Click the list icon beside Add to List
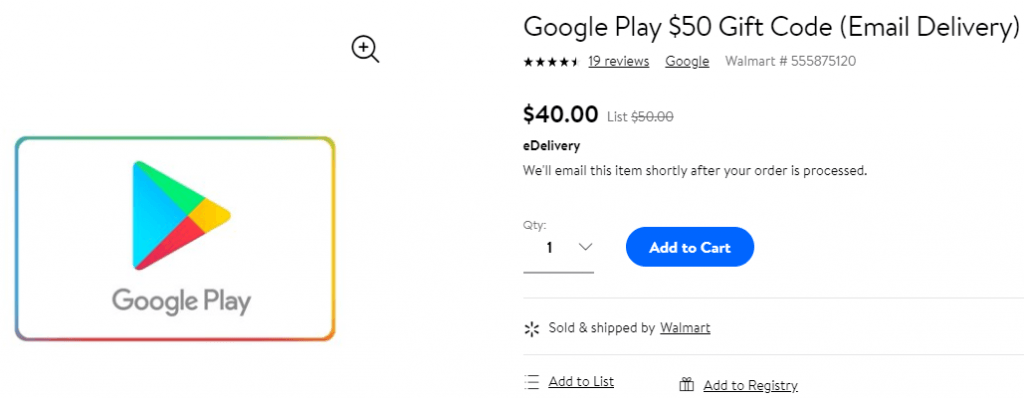1024x399 pixels. pos(532,382)
